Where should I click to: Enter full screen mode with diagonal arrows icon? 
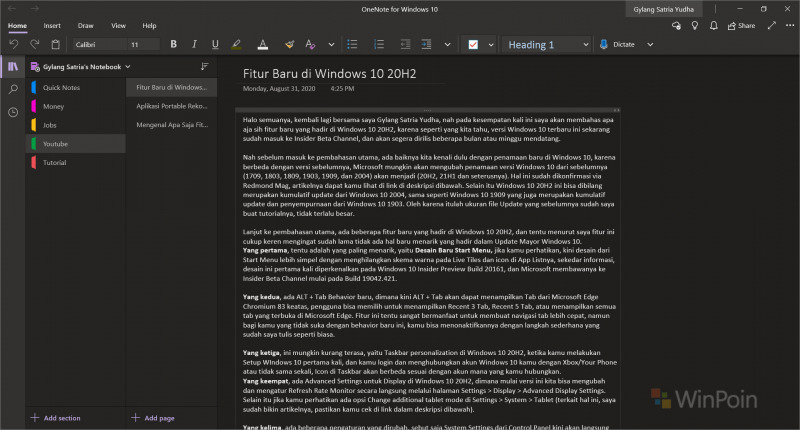772,25
